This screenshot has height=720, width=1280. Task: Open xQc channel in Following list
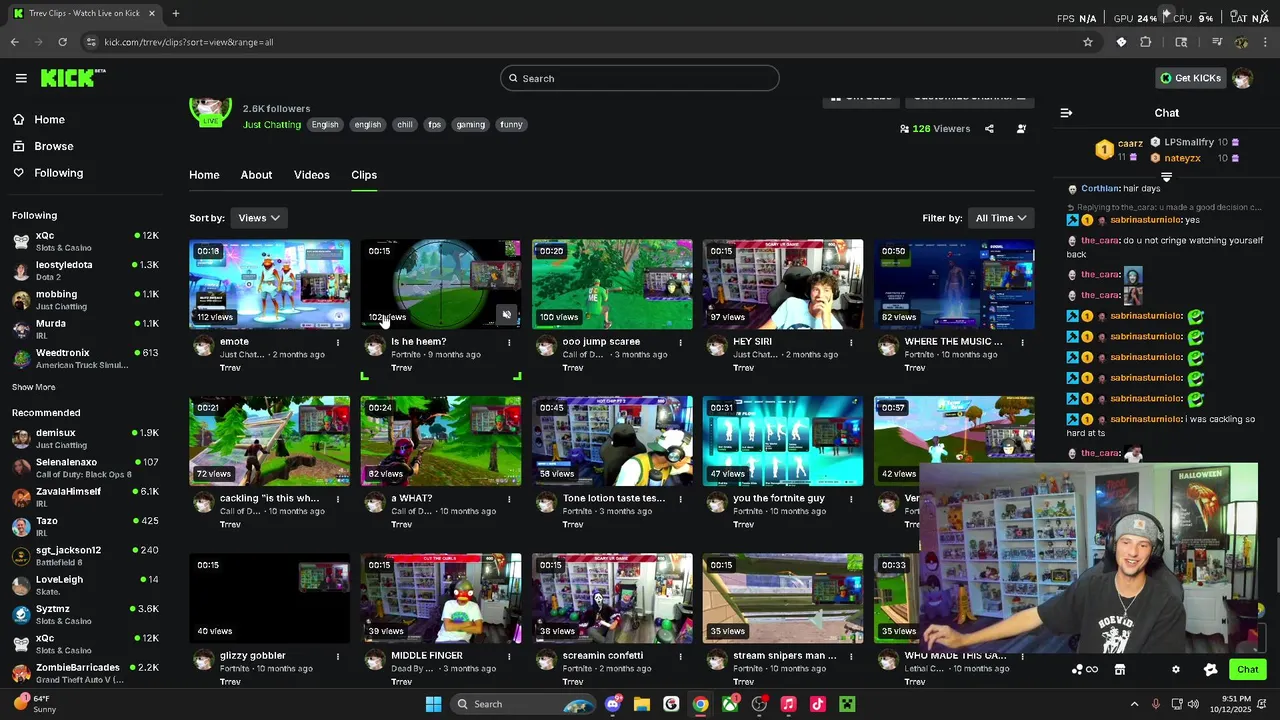coord(85,241)
